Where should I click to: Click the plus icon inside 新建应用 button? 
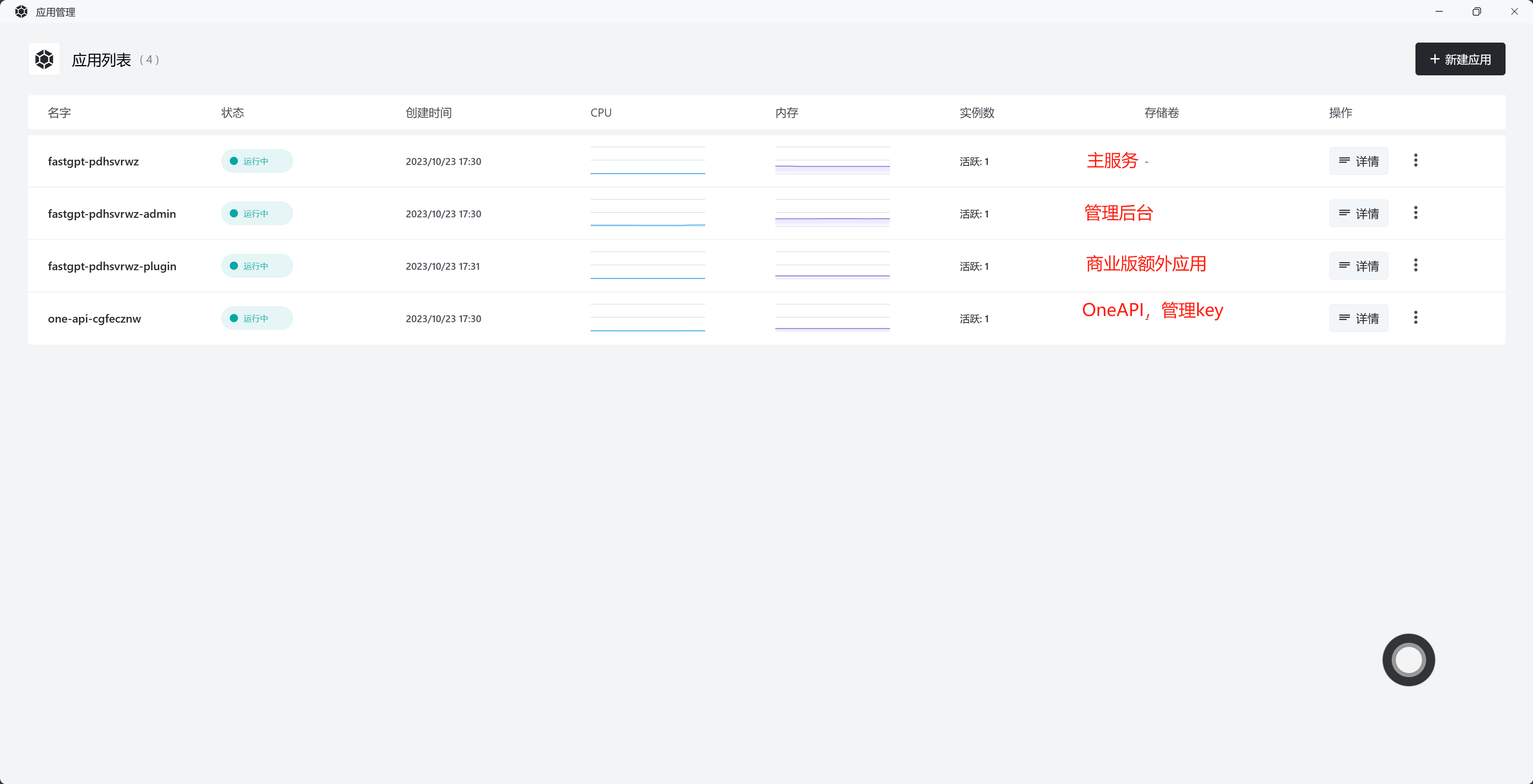1434,59
